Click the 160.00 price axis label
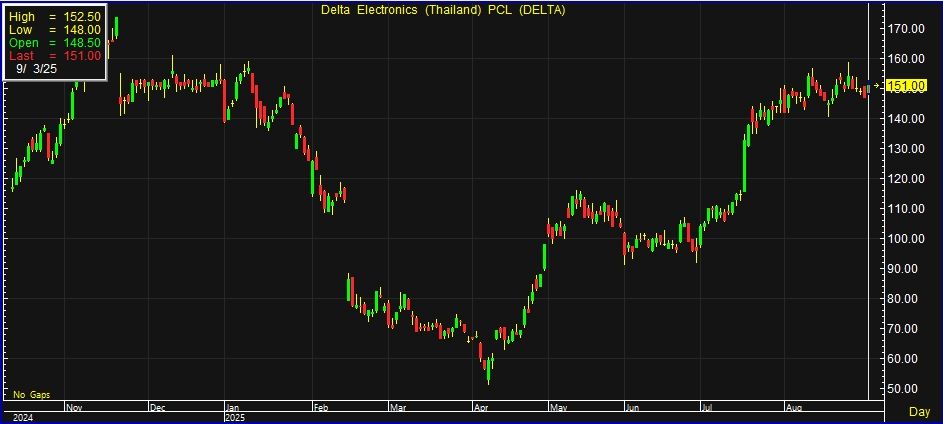Viewport: 943px width, 424px height. coord(907,58)
